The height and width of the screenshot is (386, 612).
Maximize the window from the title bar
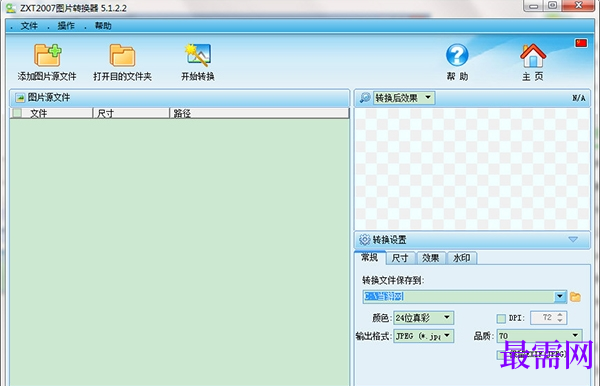[x=552, y=5]
